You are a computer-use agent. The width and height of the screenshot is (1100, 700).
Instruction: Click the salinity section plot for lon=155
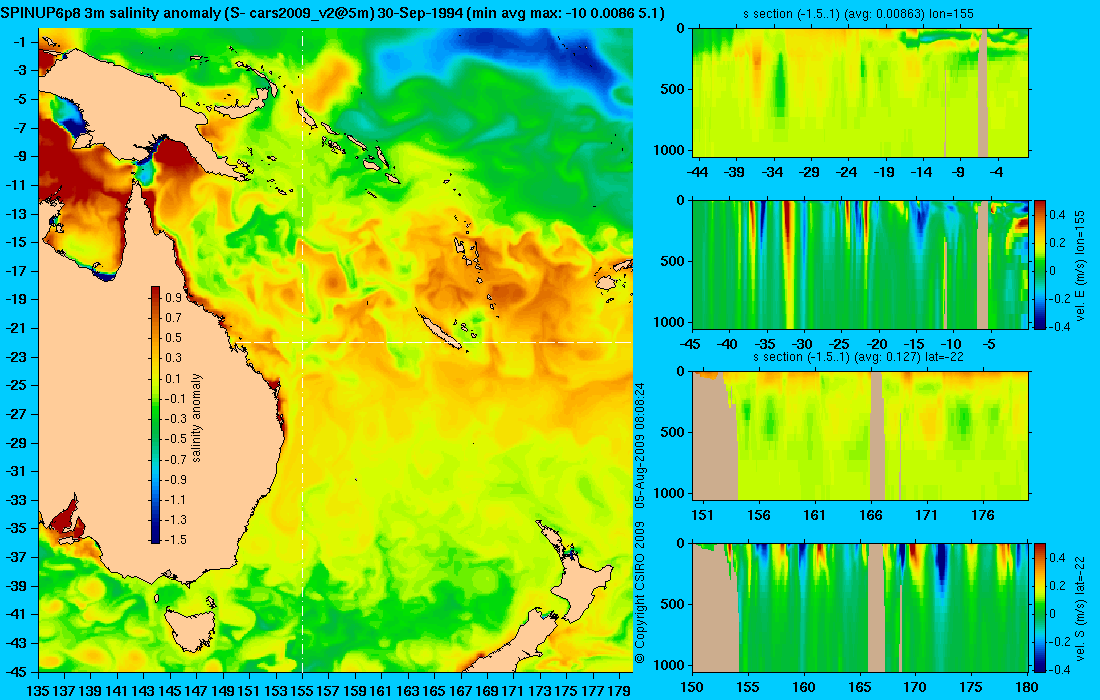coord(861,93)
